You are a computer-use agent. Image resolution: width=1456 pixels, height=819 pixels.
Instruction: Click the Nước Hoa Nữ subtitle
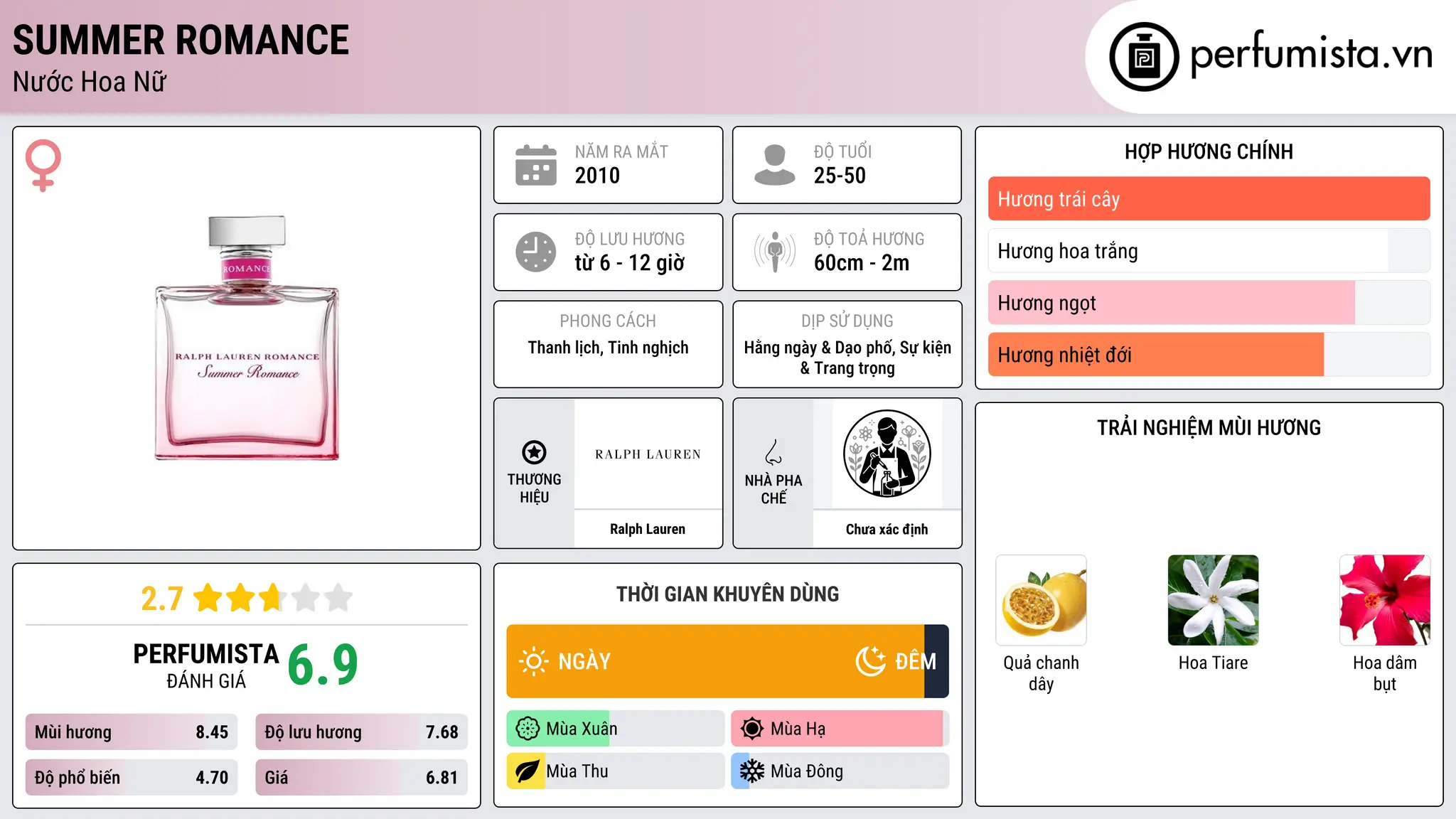click(x=90, y=82)
